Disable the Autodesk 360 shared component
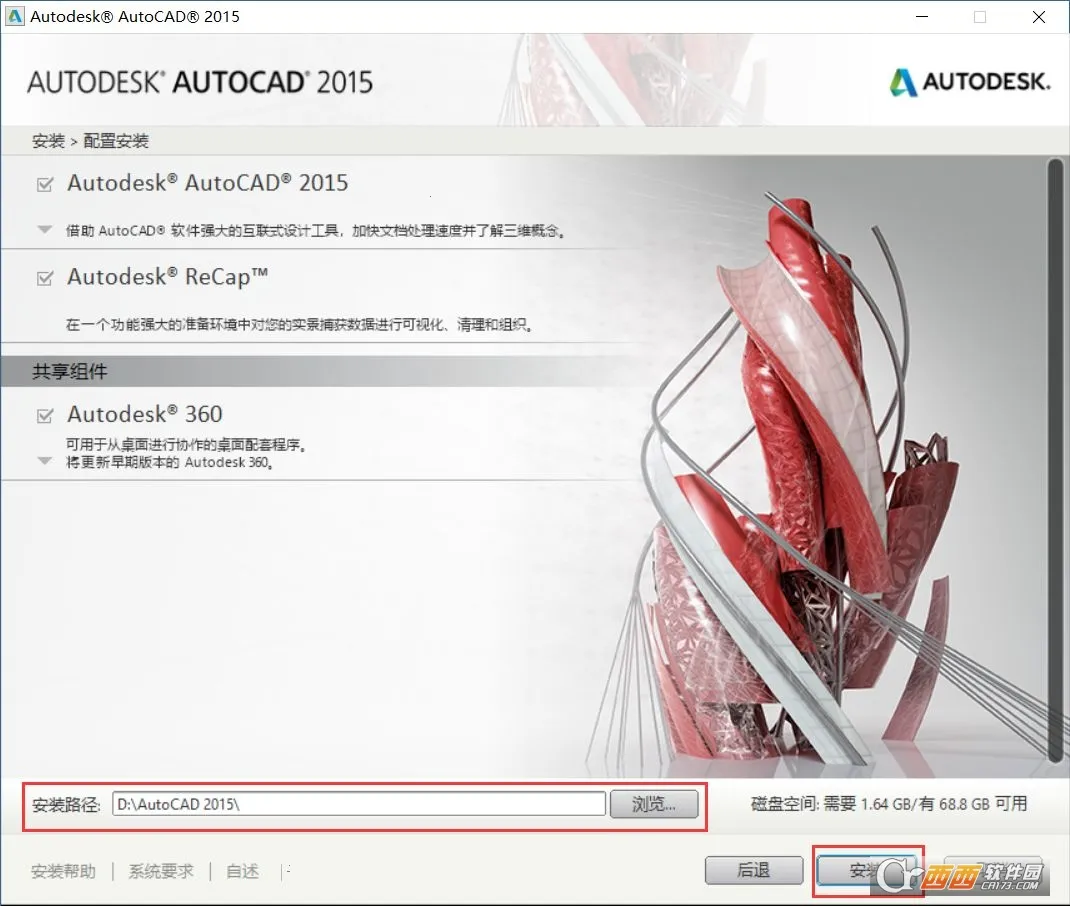 click(x=44, y=413)
